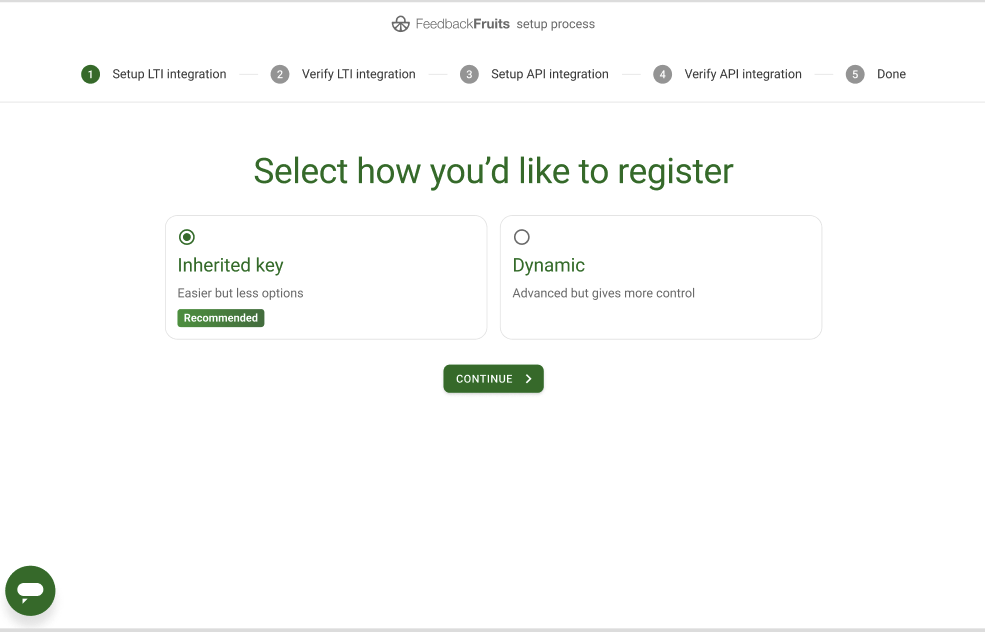Click FeedbackFruits setup process header text
The height and width of the screenshot is (632, 985).
click(x=505, y=24)
